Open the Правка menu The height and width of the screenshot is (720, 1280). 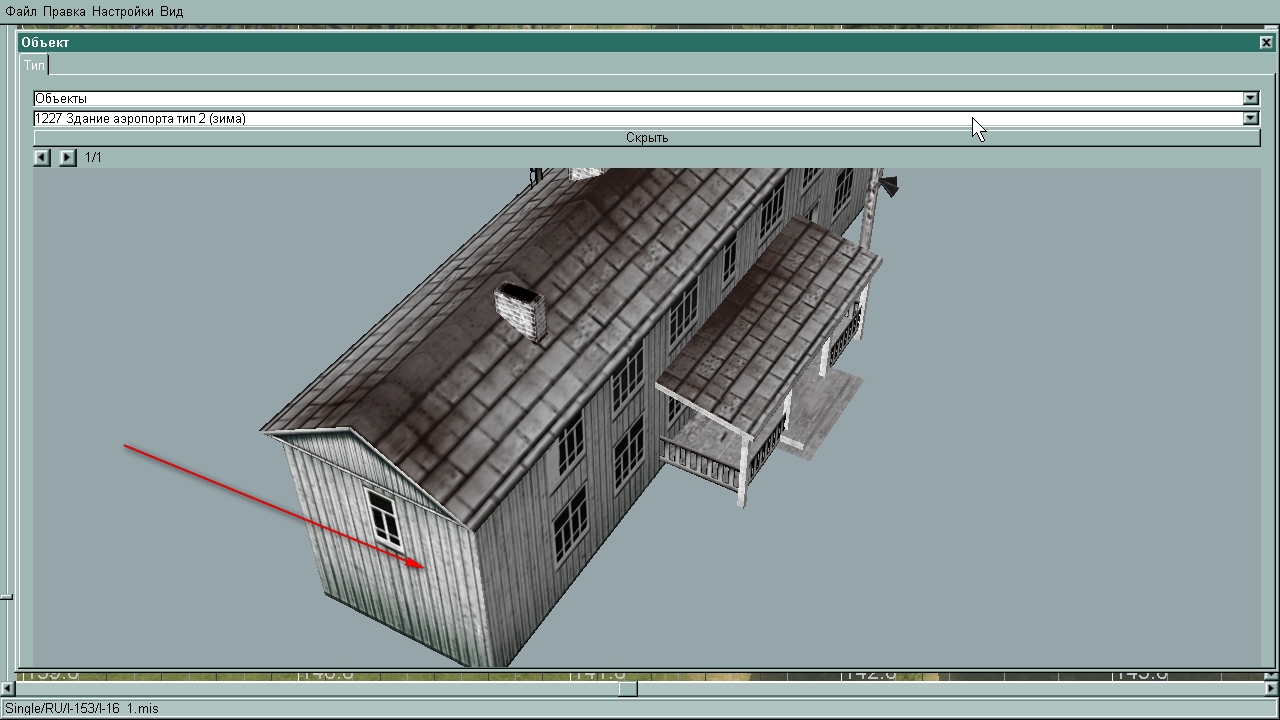pos(64,11)
